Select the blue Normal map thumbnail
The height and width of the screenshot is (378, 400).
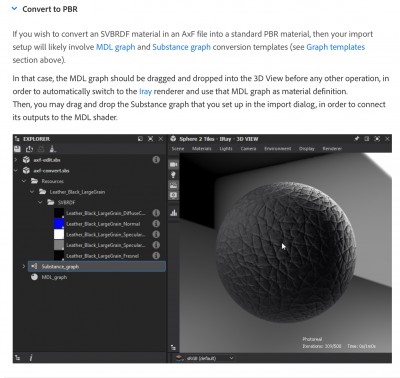coord(59,224)
